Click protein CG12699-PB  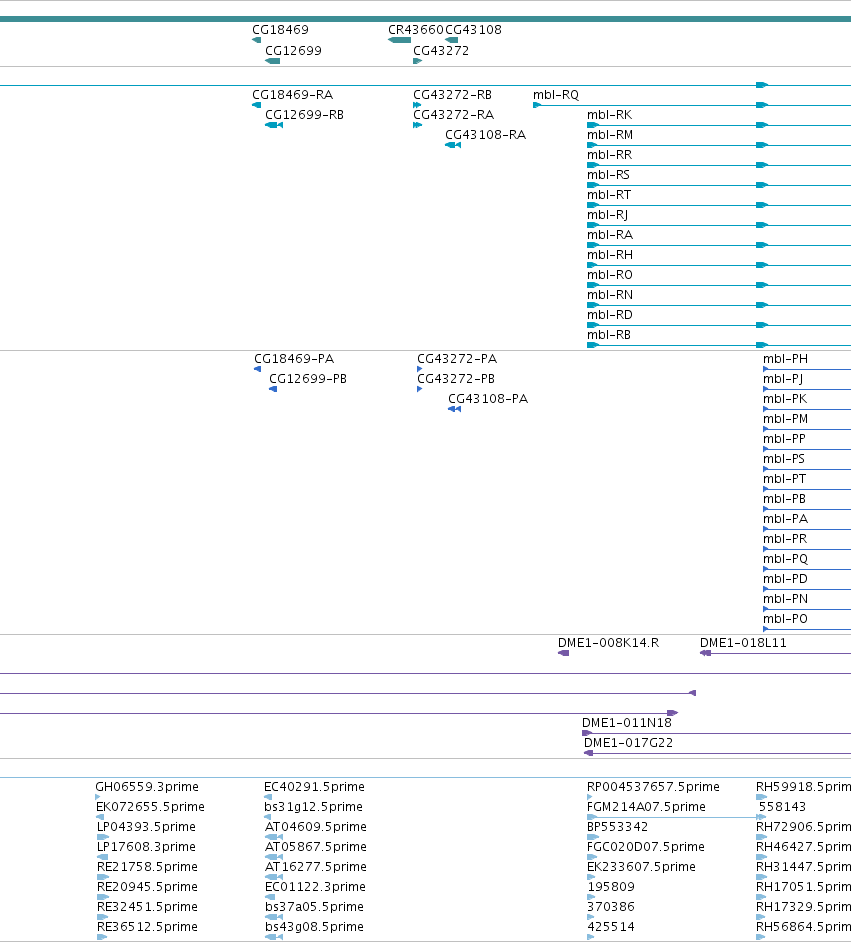[x=308, y=378]
